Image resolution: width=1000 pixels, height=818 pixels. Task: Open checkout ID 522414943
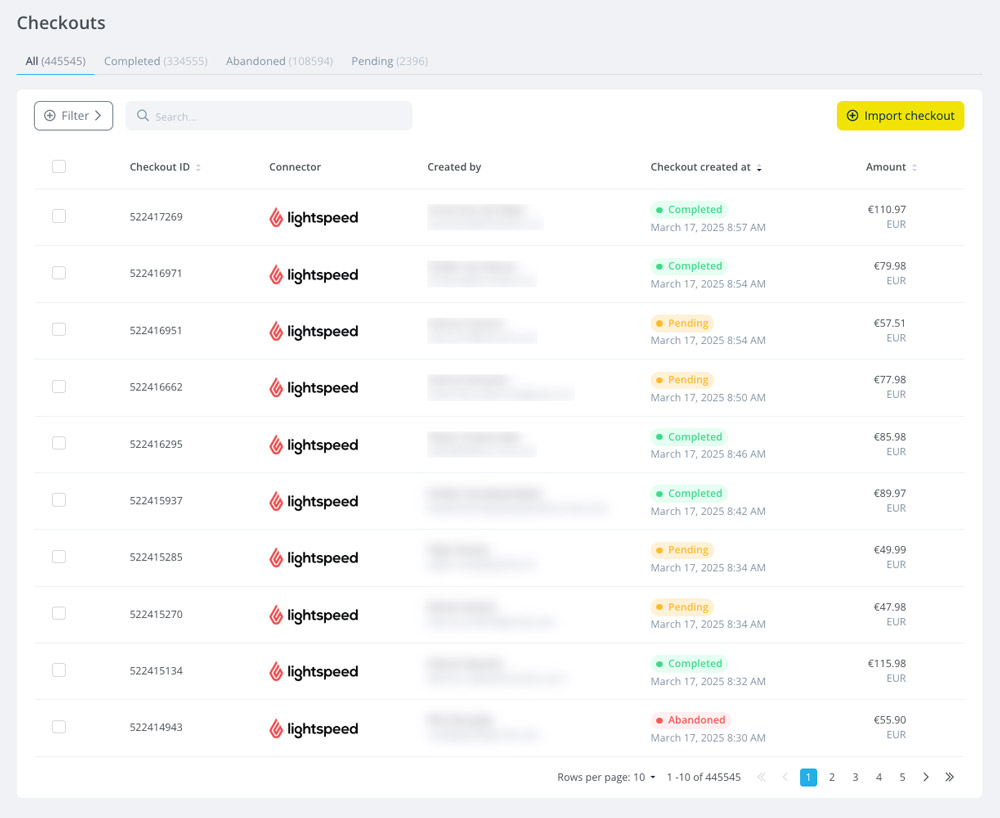tap(156, 727)
